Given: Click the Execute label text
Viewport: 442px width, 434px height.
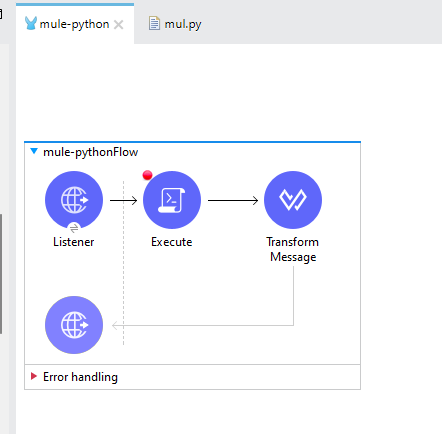Looking at the screenshot, I should coord(172,242).
